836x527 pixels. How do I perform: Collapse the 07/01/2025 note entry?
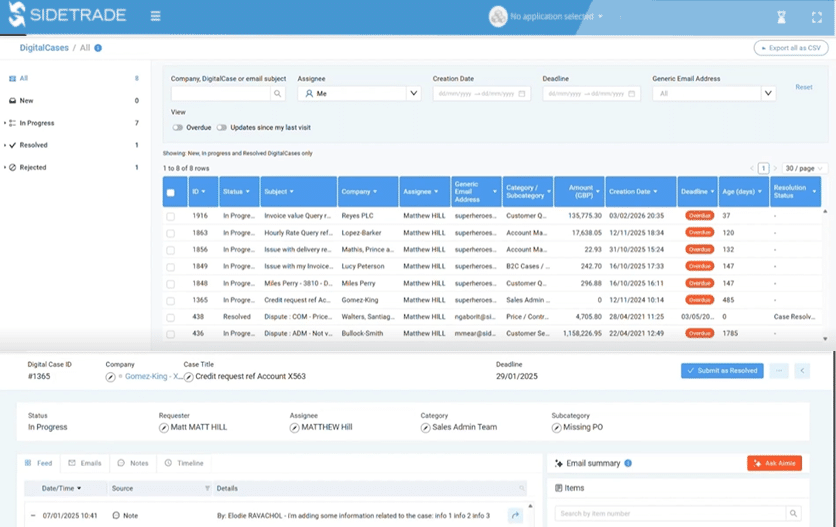click(x=33, y=516)
